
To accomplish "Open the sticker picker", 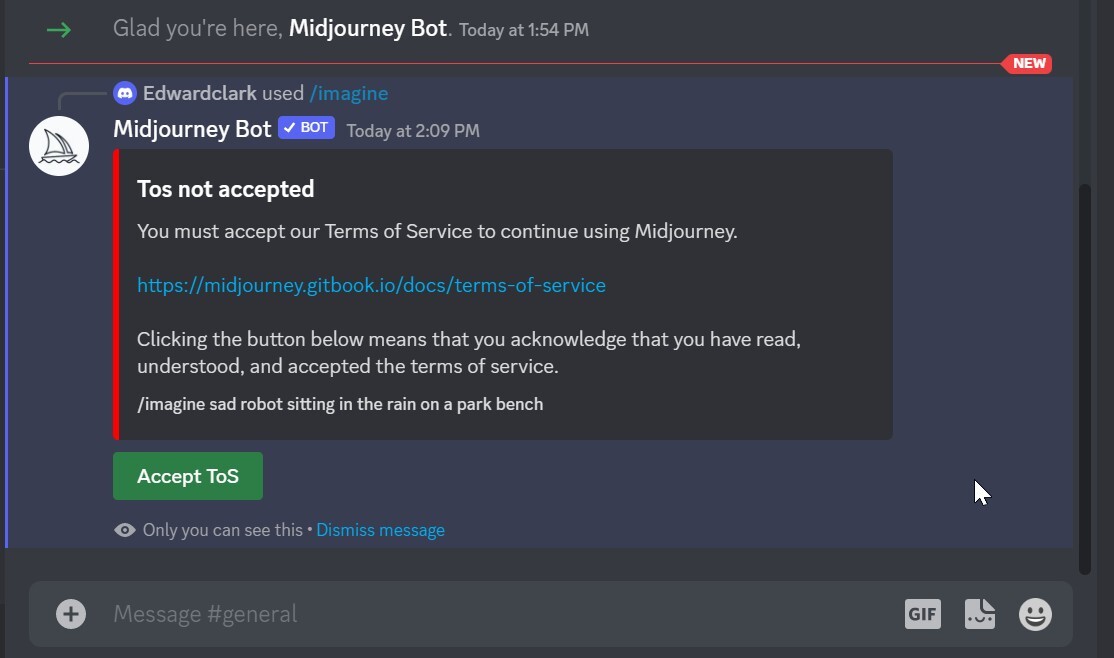I will coord(979,613).
